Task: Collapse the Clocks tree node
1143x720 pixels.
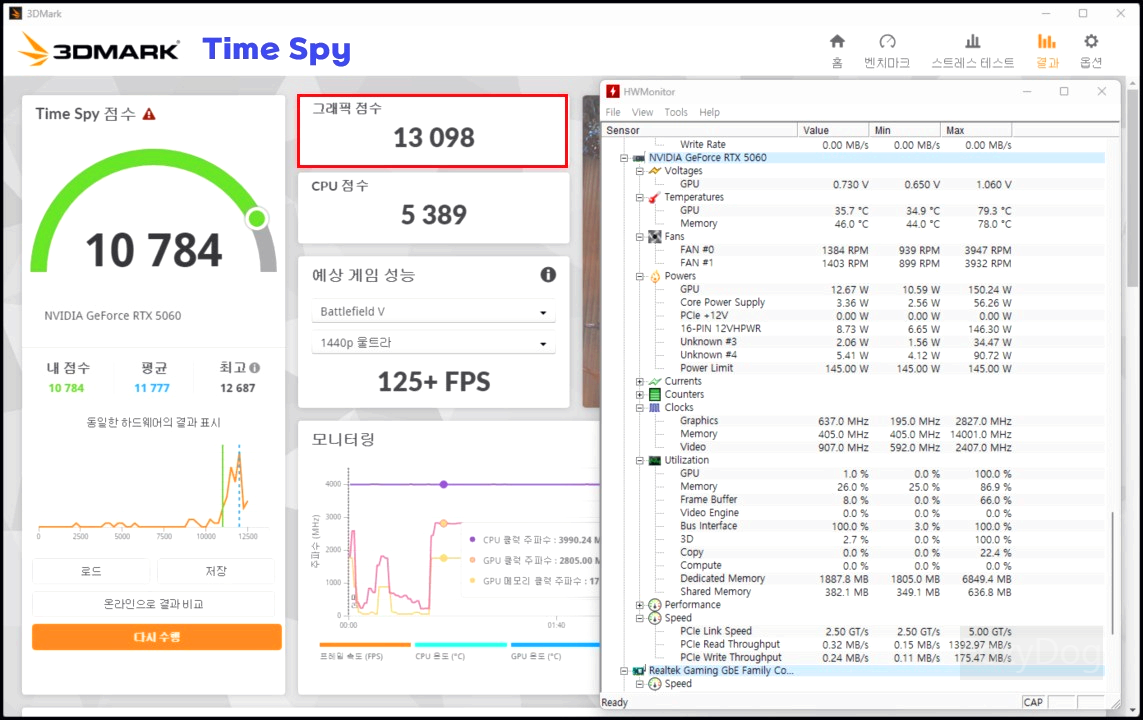Action: click(x=639, y=407)
